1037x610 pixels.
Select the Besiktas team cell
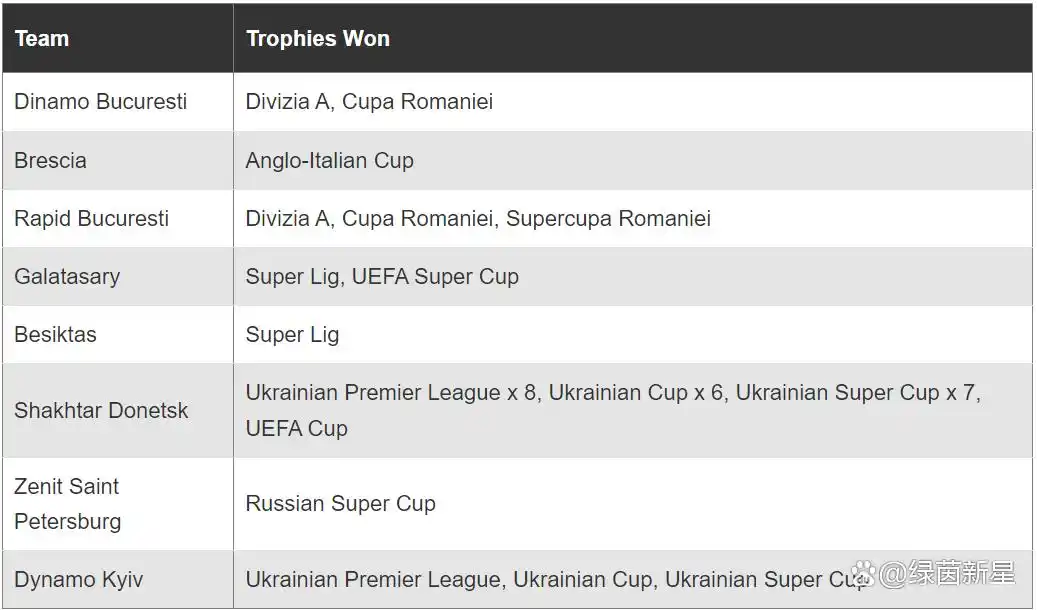point(118,334)
